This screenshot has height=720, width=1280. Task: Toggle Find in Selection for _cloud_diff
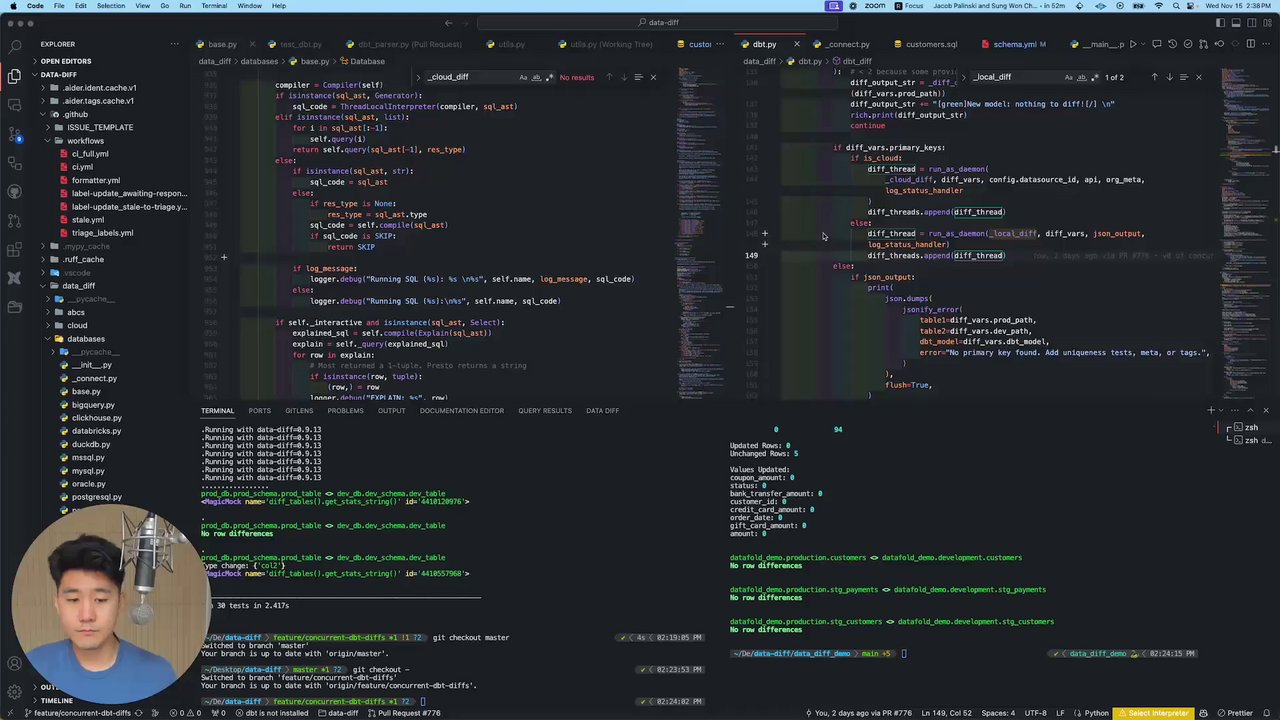click(x=638, y=77)
